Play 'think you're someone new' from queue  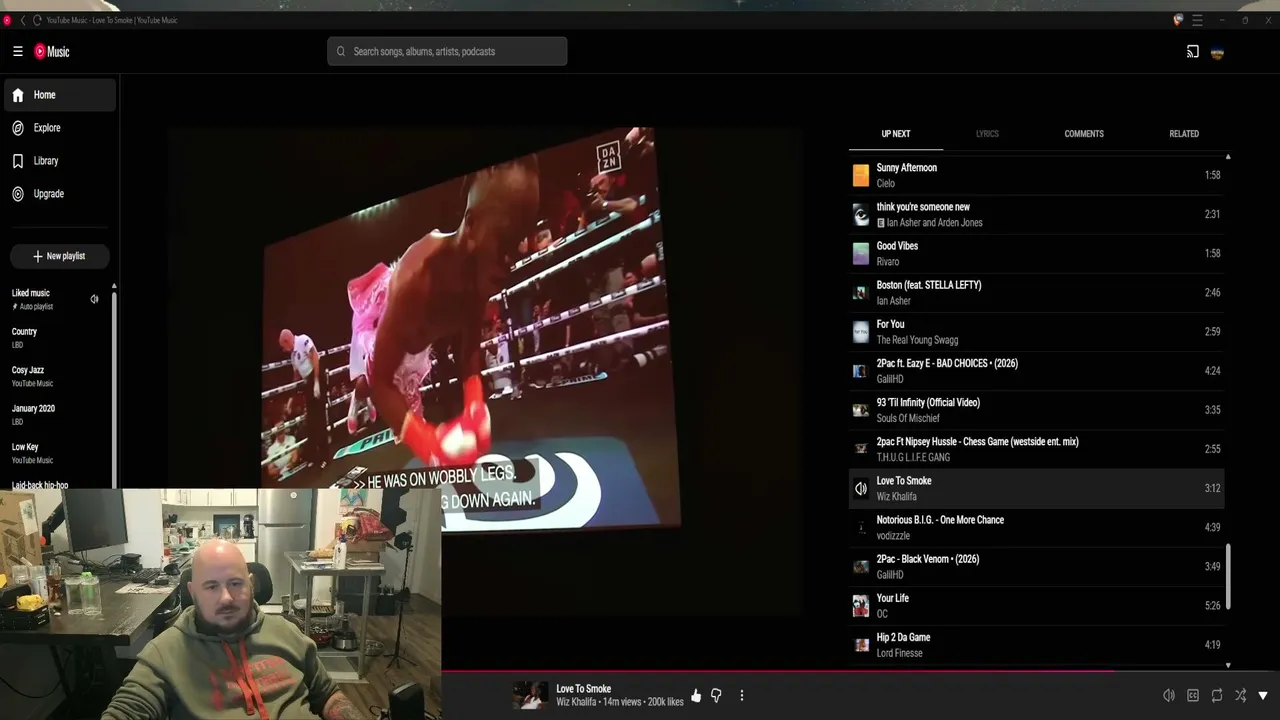pyautogui.click(x=1036, y=214)
